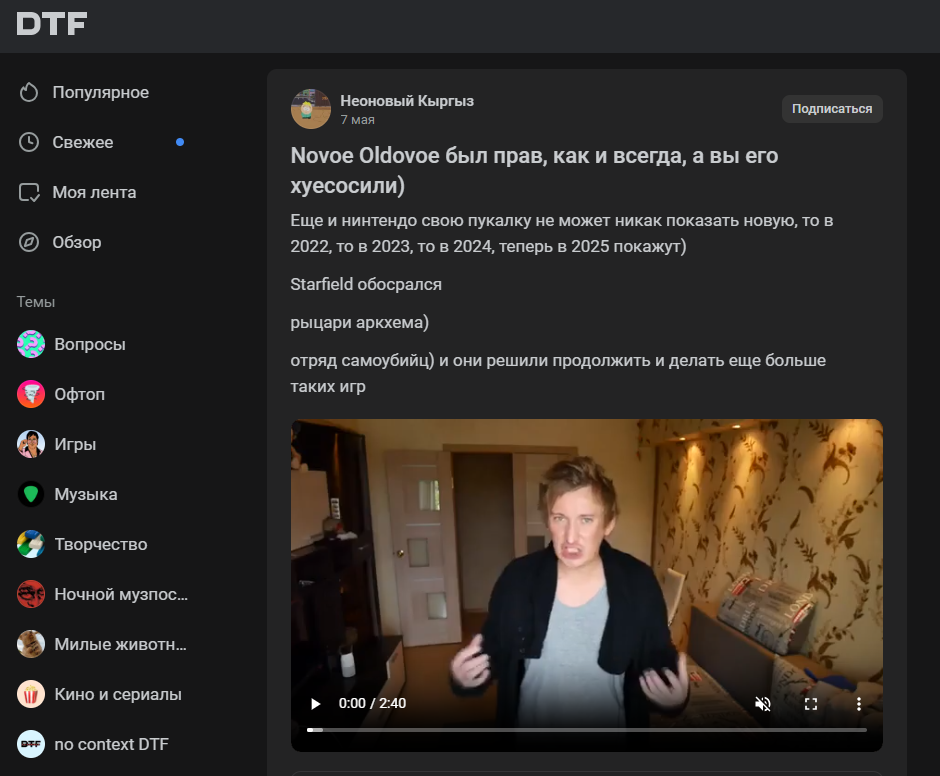
Task: Open the Офтоп topic
Action: 80,394
